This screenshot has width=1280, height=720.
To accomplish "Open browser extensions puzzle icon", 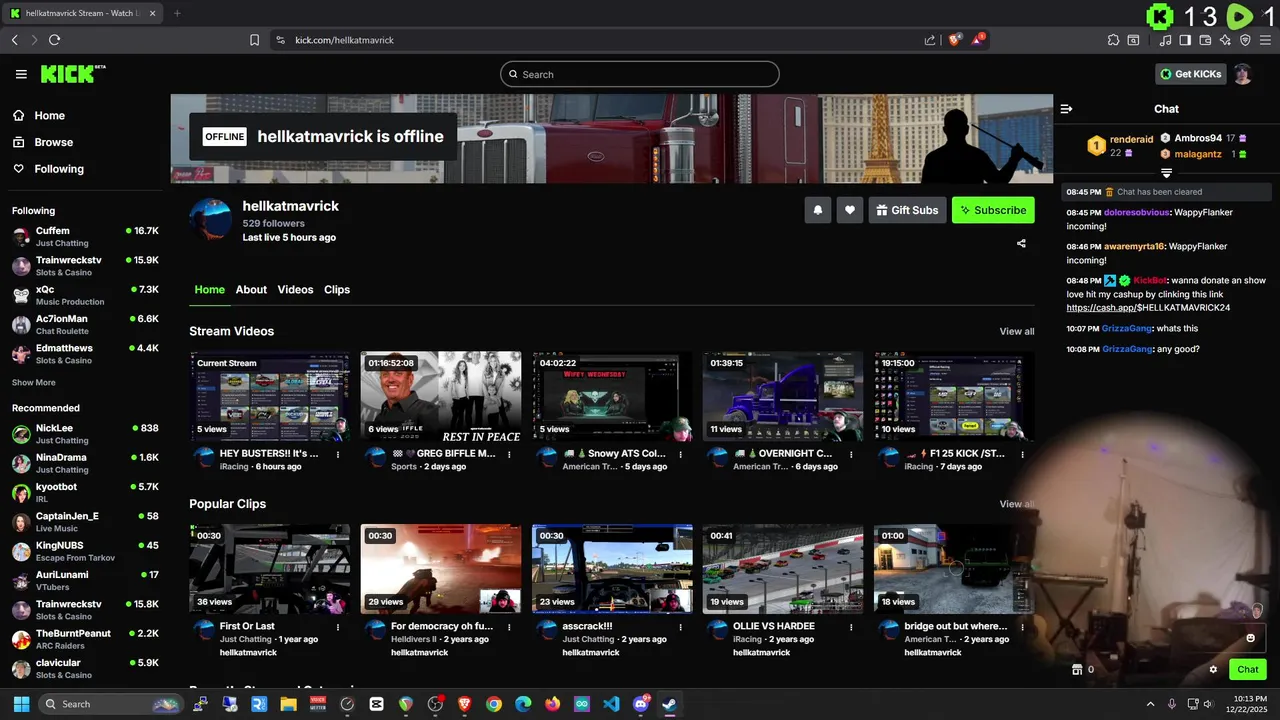I will pyautogui.click(x=1113, y=40).
